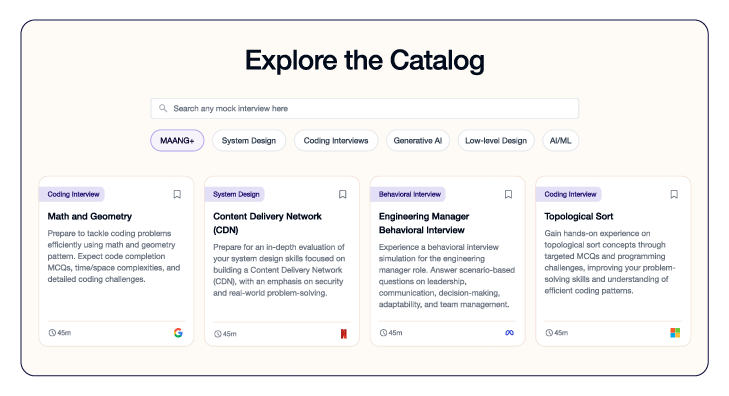The height and width of the screenshot is (396, 729).
Task: Bookmark the Engineering Manager Behavioral Interview card
Action: 508,194
